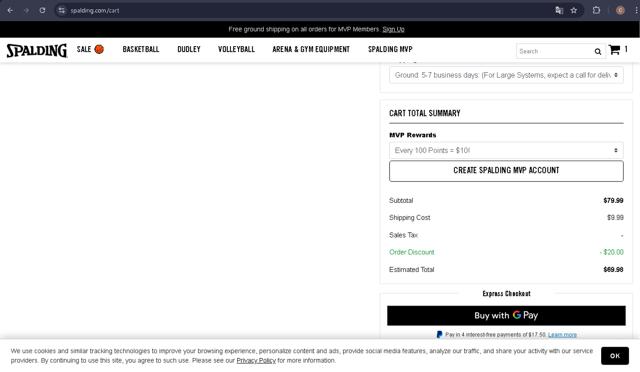Screen dimensions: 640x372
Task: Reload the page with the refresh icon
Action: 42,10
